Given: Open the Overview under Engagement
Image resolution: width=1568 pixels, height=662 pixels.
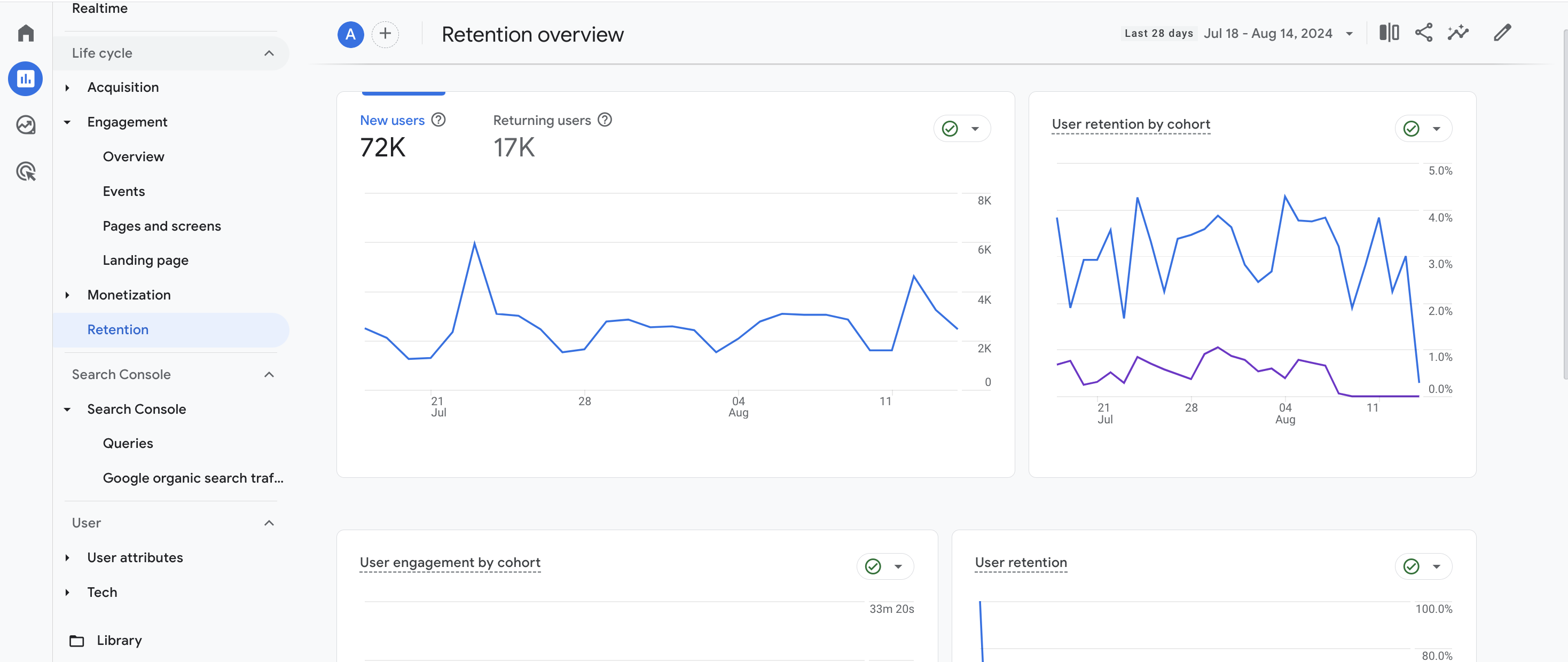Looking at the screenshot, I should (133, 156).
